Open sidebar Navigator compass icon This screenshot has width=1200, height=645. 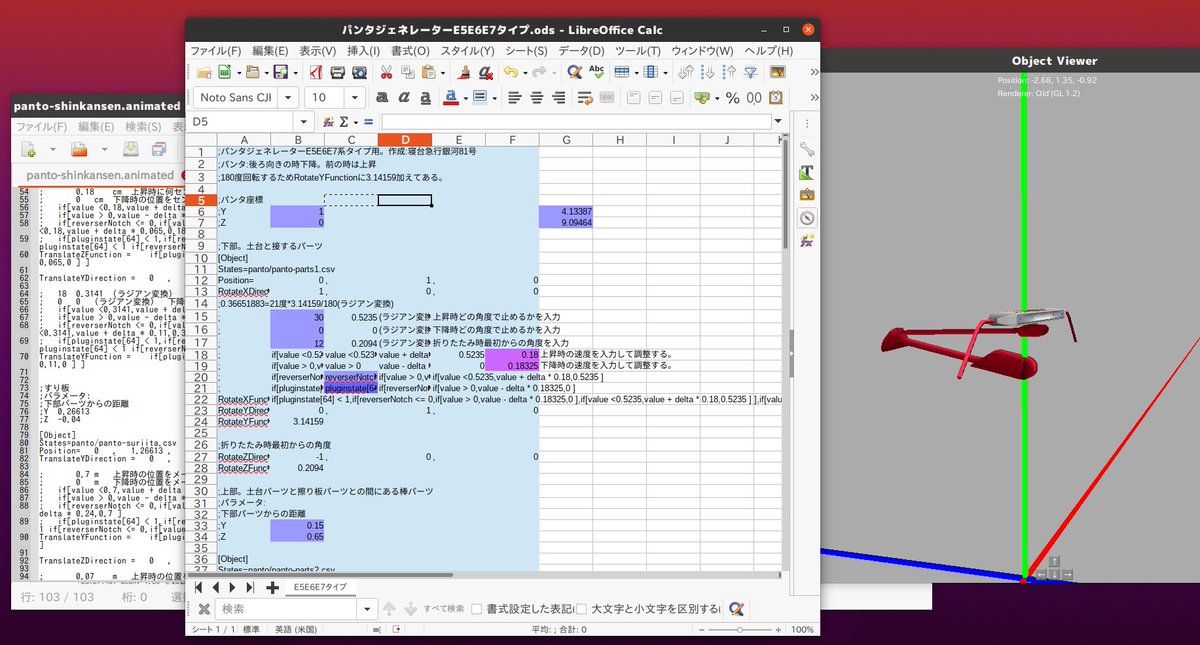807,218
